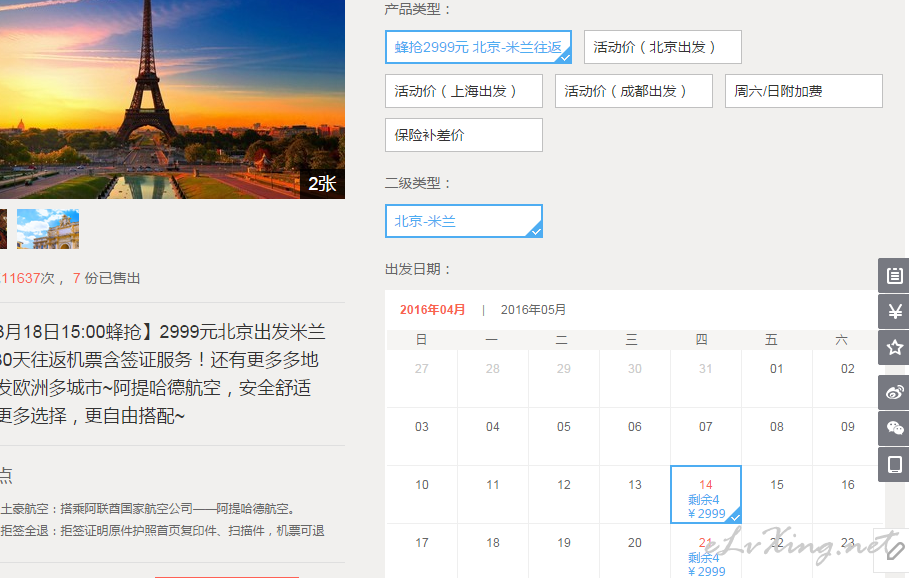Open the mobile device sidebar icon

coord(894,465)
